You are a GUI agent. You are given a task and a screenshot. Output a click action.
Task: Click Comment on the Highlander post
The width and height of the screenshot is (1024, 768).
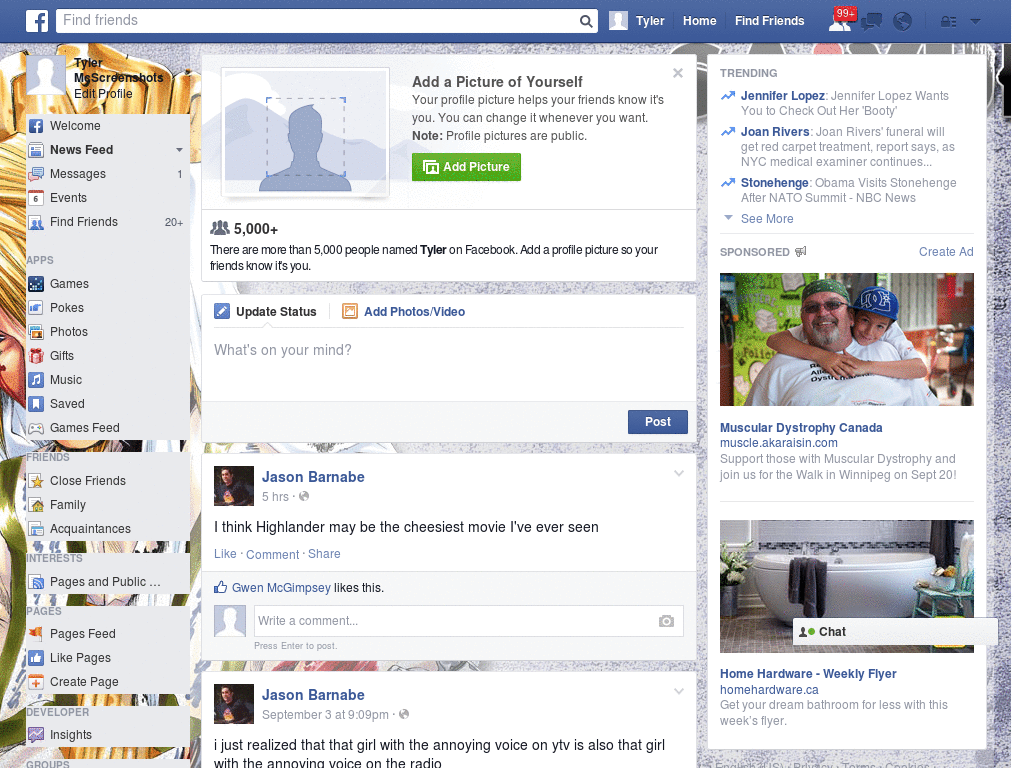pos(272,554)
